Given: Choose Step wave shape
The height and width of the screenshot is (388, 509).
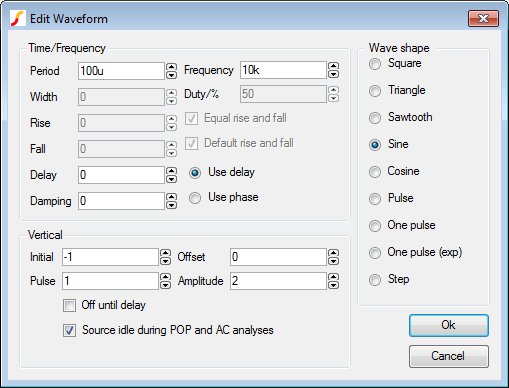Looking at the screenshot, I should click(x=375, y=280).
